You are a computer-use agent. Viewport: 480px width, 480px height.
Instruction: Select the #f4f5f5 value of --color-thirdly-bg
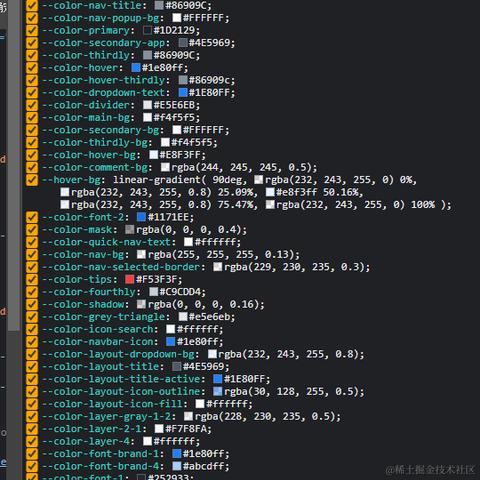click(x=192, y=143)
